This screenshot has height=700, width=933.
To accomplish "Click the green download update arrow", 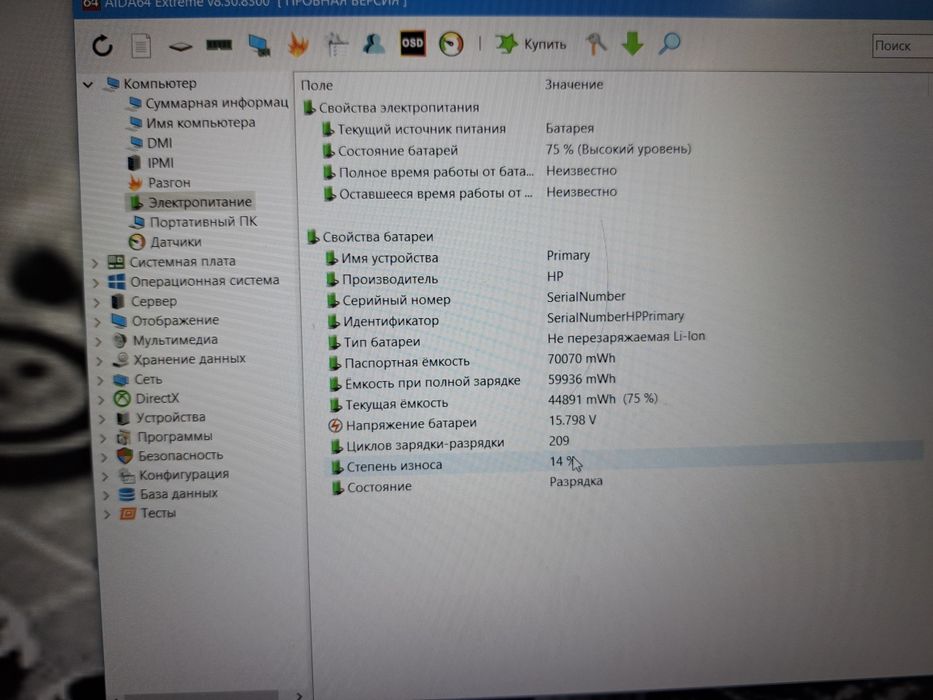I will click(633, 43).
